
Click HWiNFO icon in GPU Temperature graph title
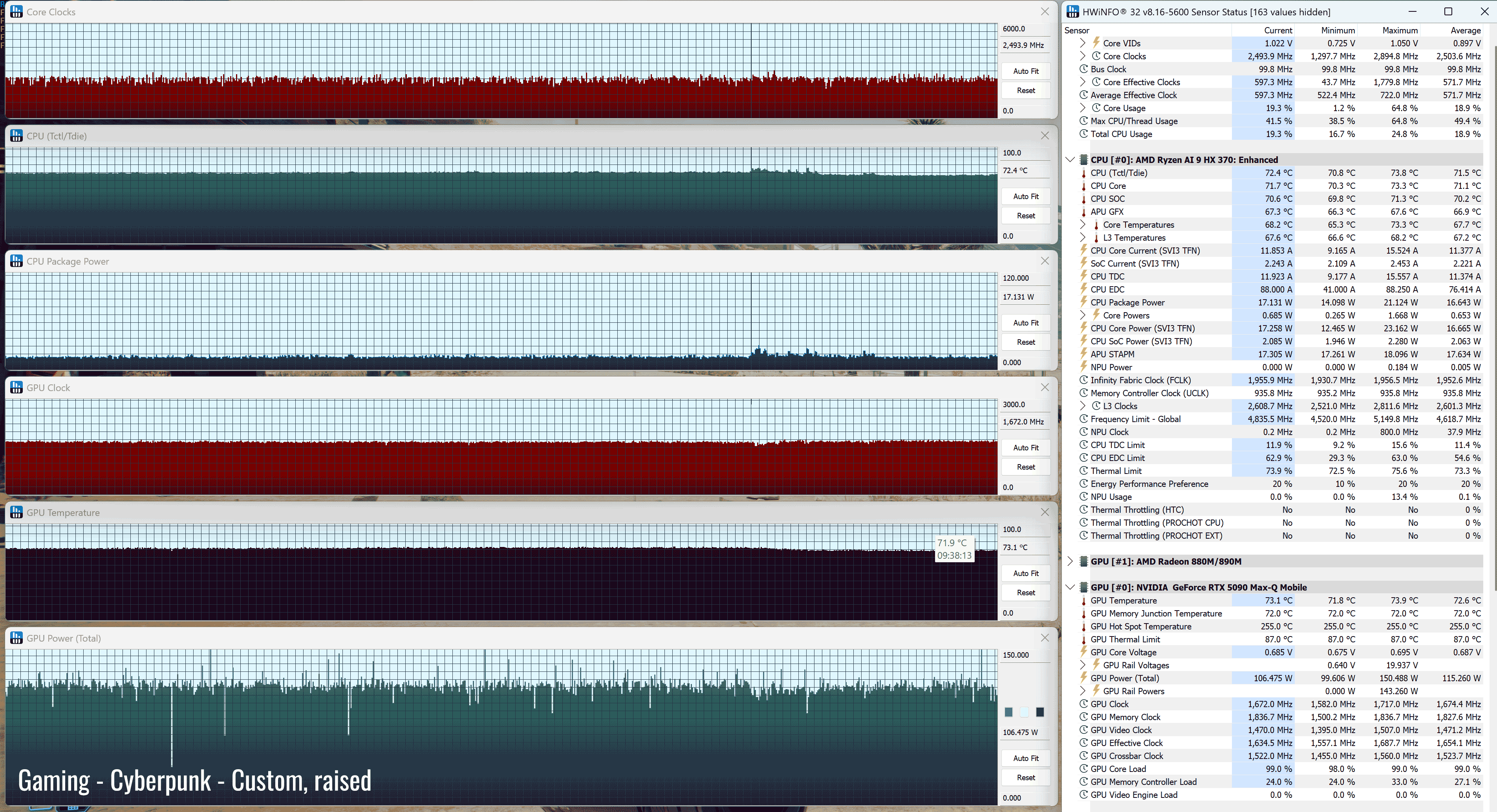pos(16,512)
